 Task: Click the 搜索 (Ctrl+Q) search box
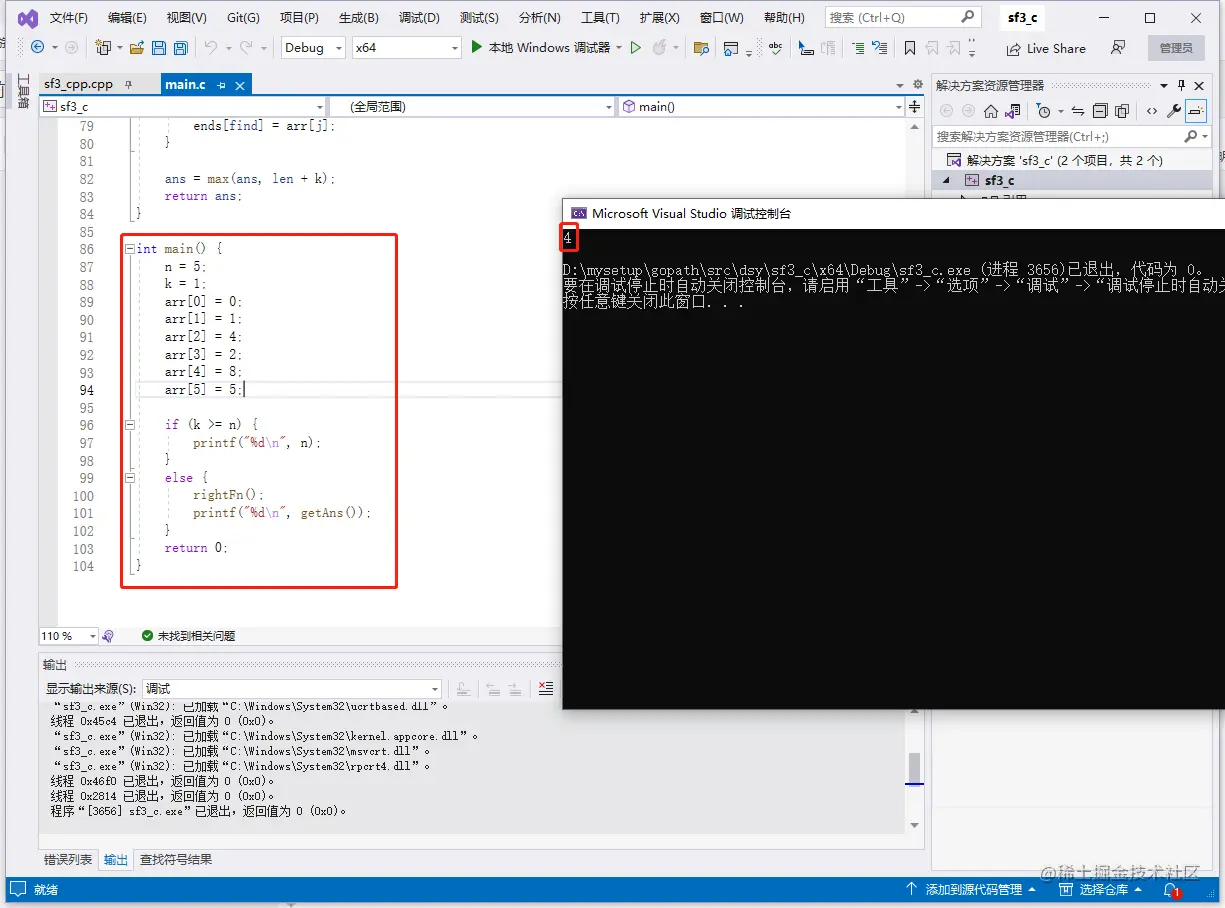tap(902, 17)
